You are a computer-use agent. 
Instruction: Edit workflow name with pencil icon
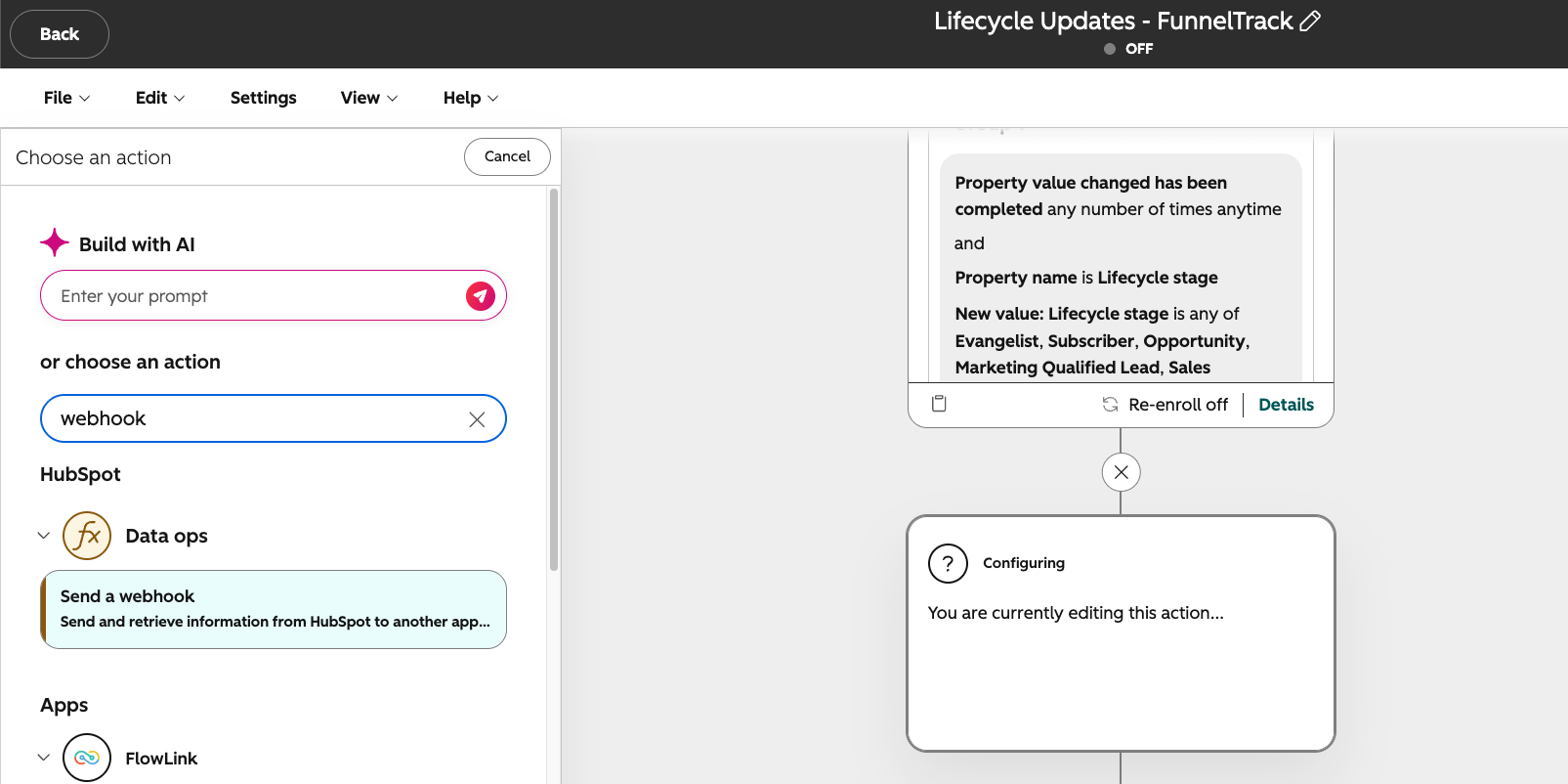click(1310, 21)
